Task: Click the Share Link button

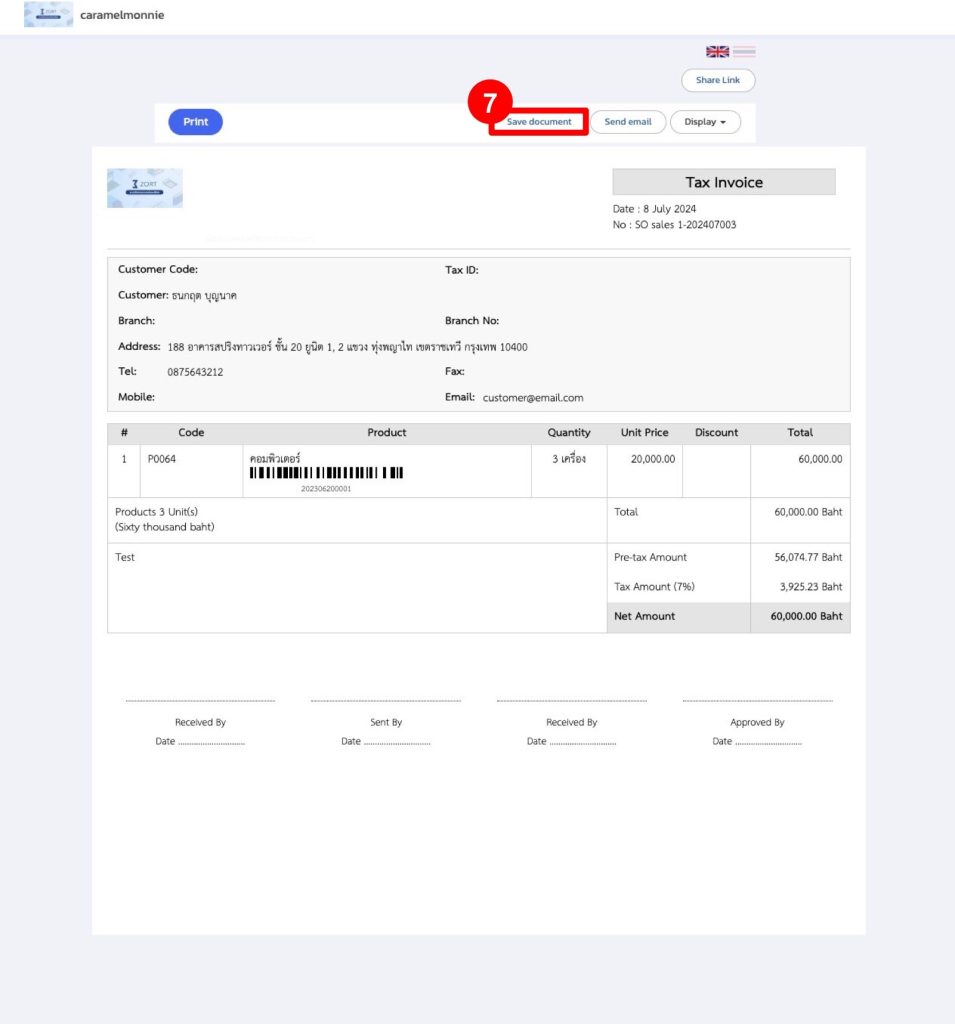Action: click(718, 80)
